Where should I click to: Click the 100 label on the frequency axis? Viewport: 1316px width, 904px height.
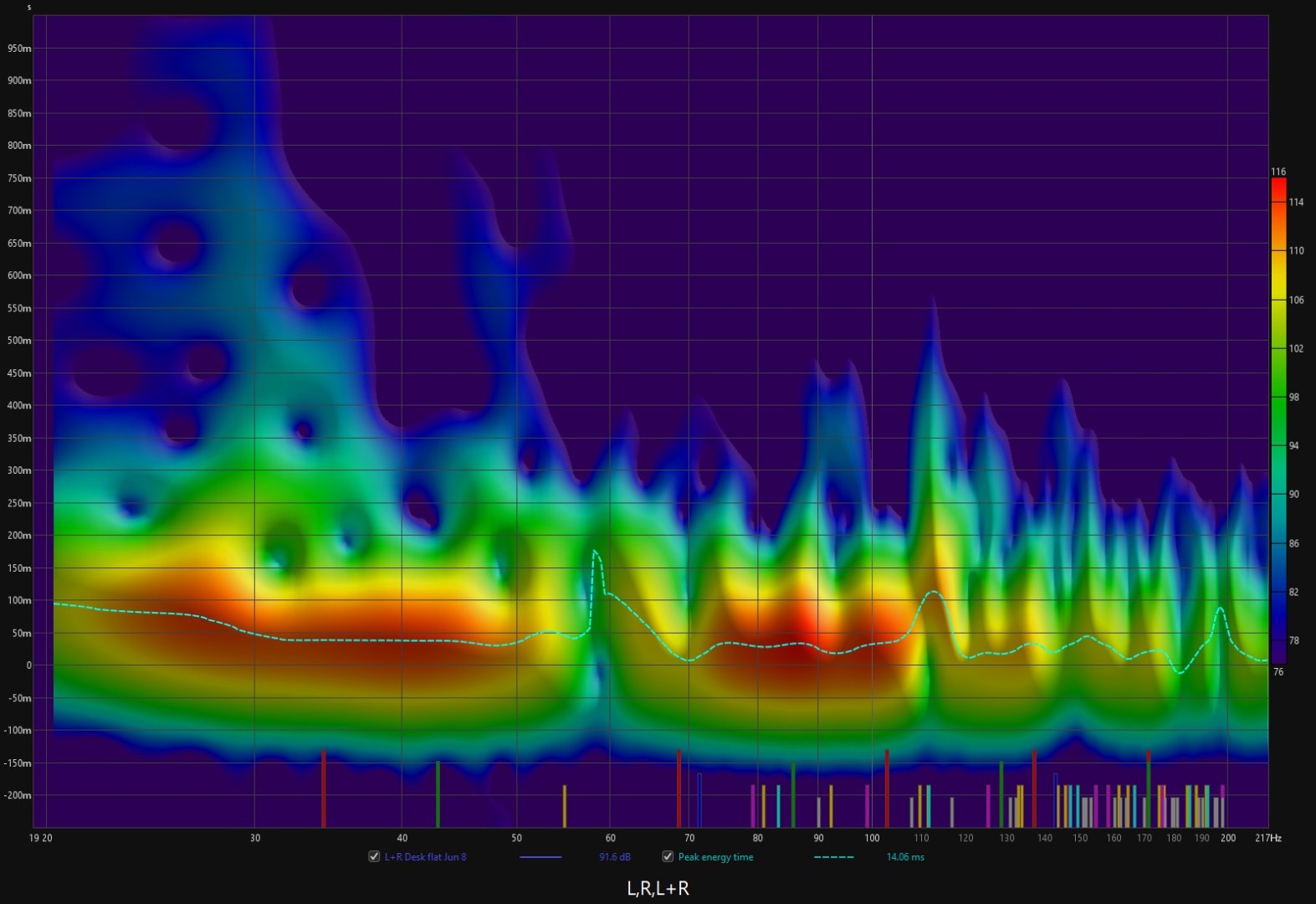[x=872, y=838]
